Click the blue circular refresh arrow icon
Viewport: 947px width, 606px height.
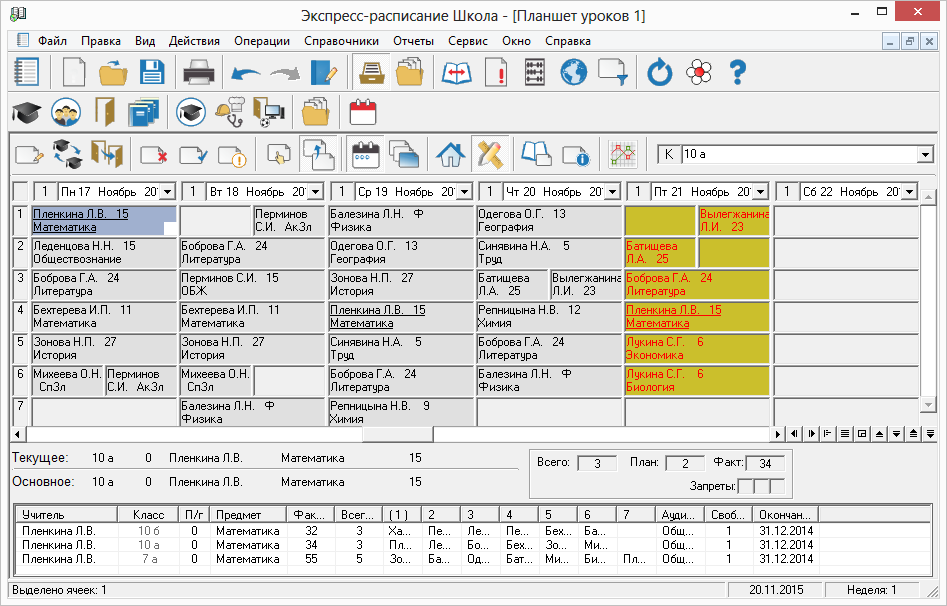(x=660, y=73)
